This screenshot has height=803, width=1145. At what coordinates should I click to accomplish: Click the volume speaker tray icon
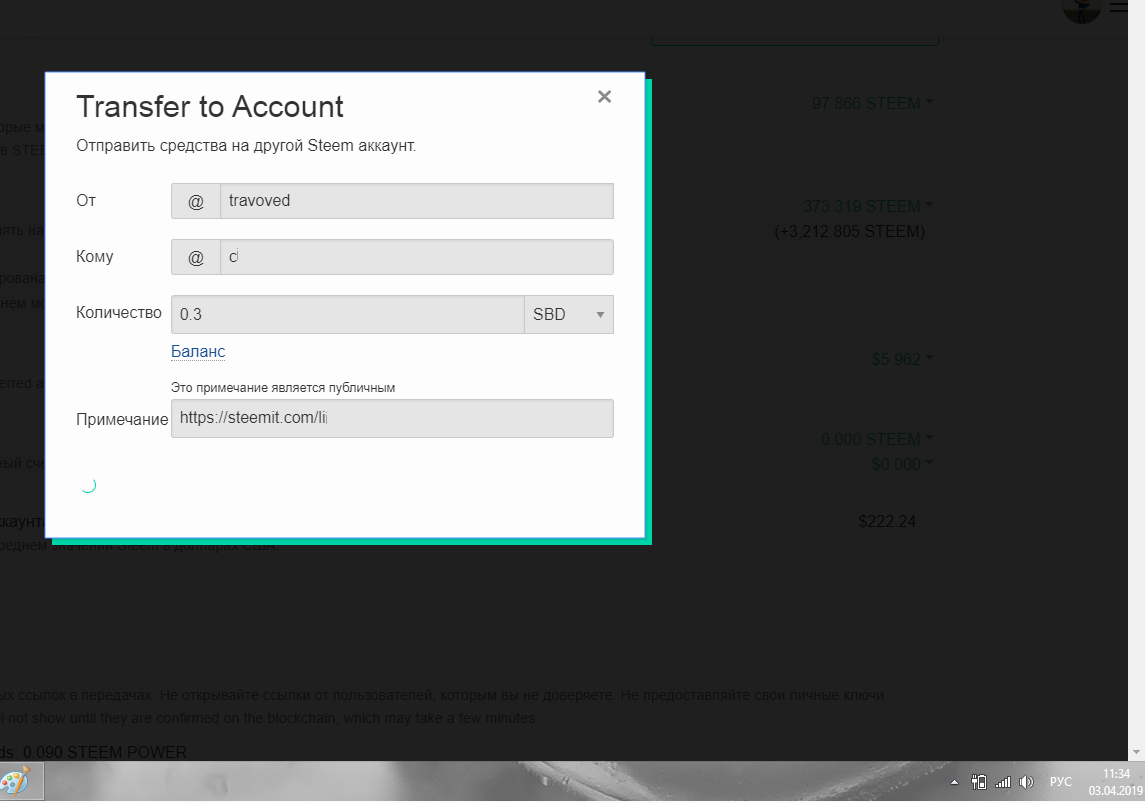click(x=1026, y=782)
